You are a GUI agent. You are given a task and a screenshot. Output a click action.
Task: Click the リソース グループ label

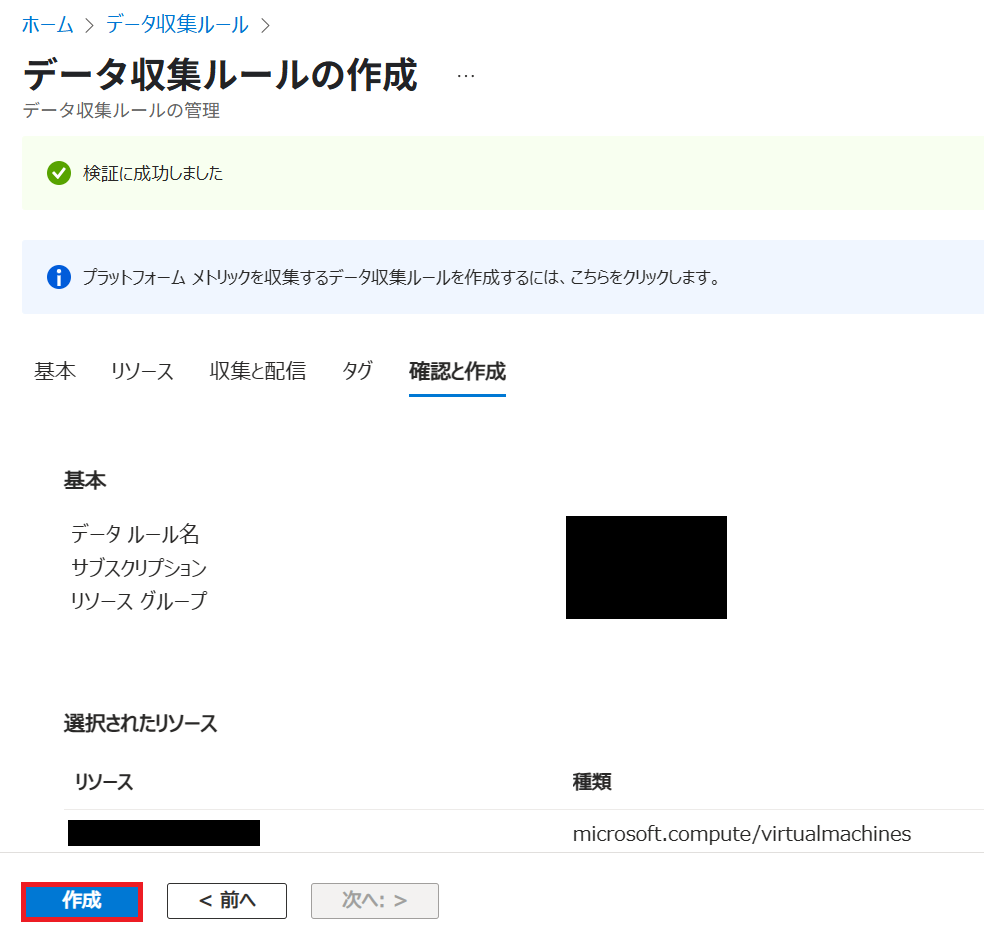pyautogui.click(x=139, y=601)
